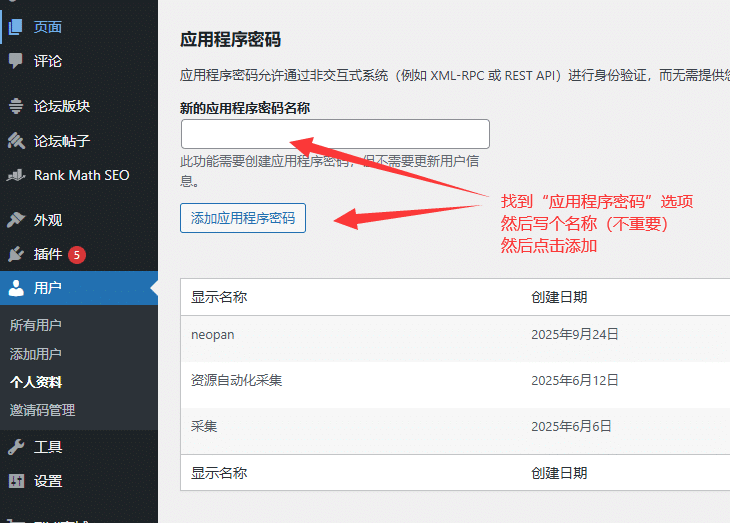Focus the new application password name field

[335, 134]
